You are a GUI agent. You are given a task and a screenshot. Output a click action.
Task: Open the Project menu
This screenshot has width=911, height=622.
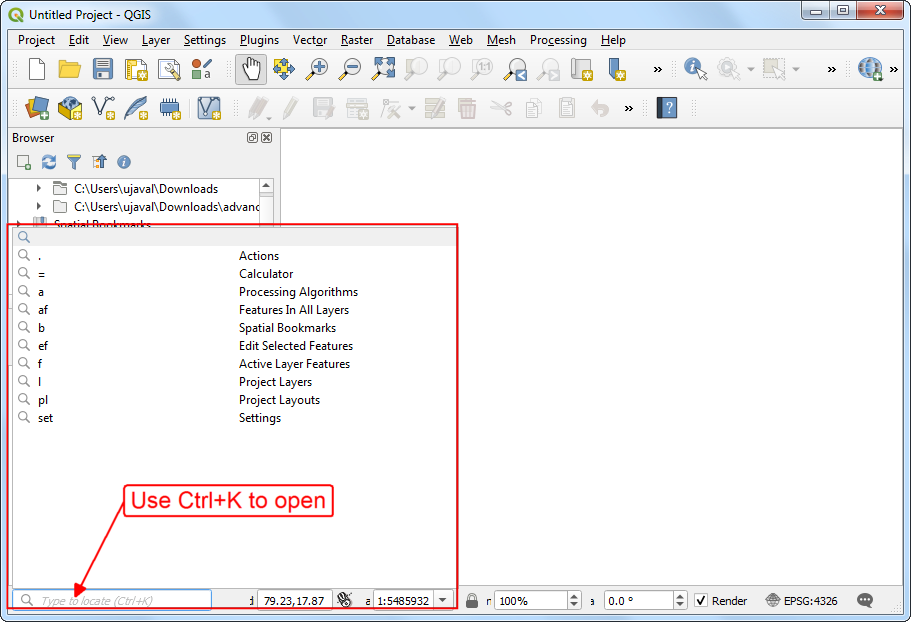[x=36, y=40]
